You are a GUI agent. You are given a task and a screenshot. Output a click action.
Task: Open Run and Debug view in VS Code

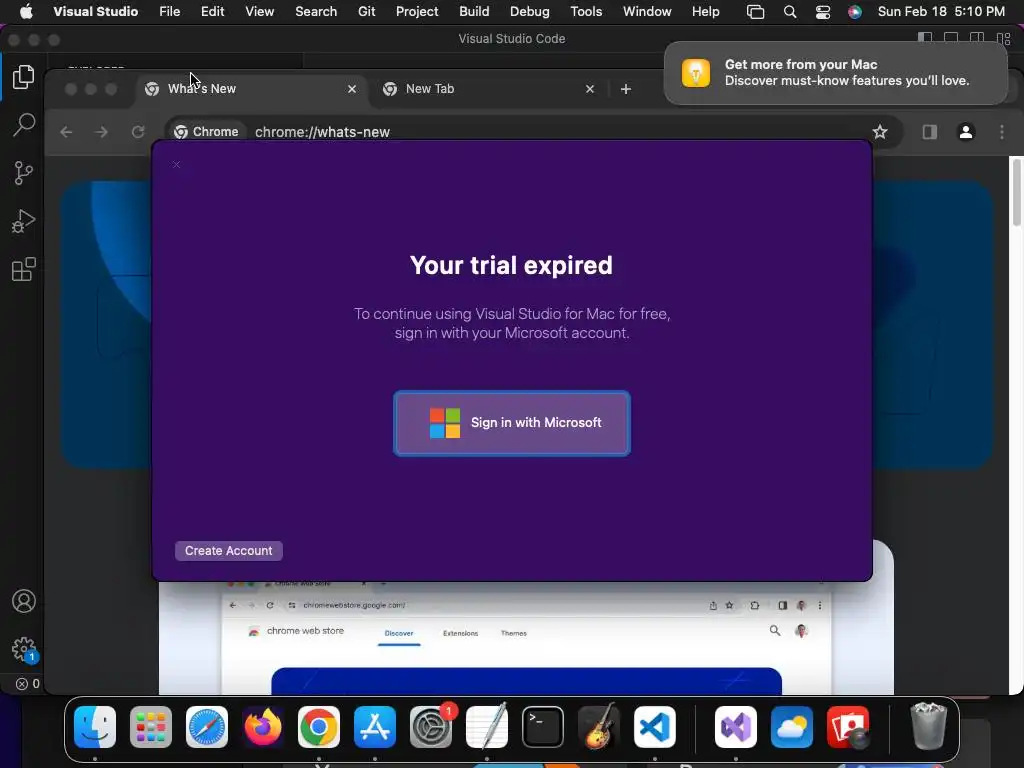[24, 221]
